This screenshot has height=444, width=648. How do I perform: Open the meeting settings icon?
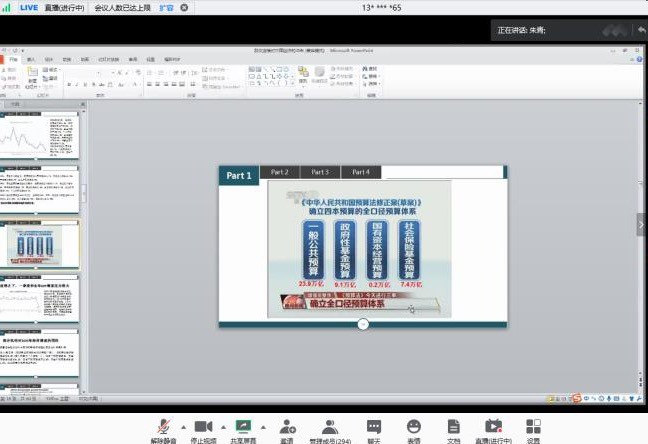(x=533, y=427)
